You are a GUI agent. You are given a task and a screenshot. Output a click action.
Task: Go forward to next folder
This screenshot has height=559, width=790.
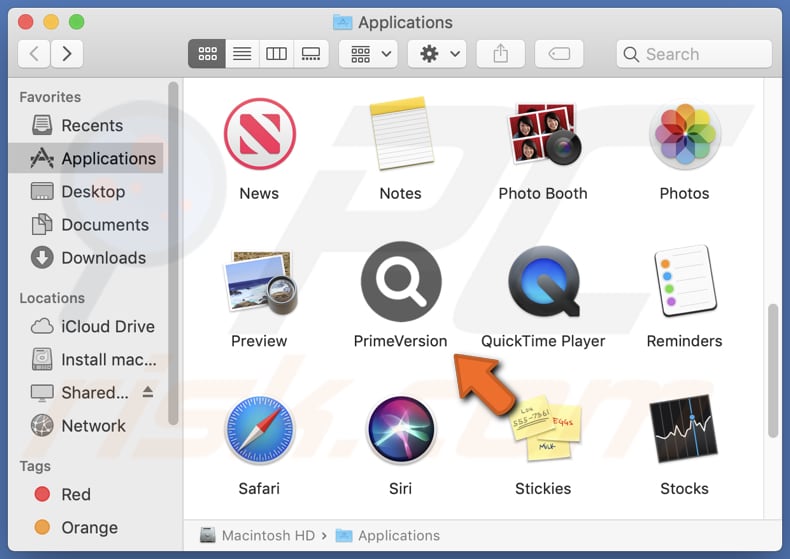[x=67, y=53]
